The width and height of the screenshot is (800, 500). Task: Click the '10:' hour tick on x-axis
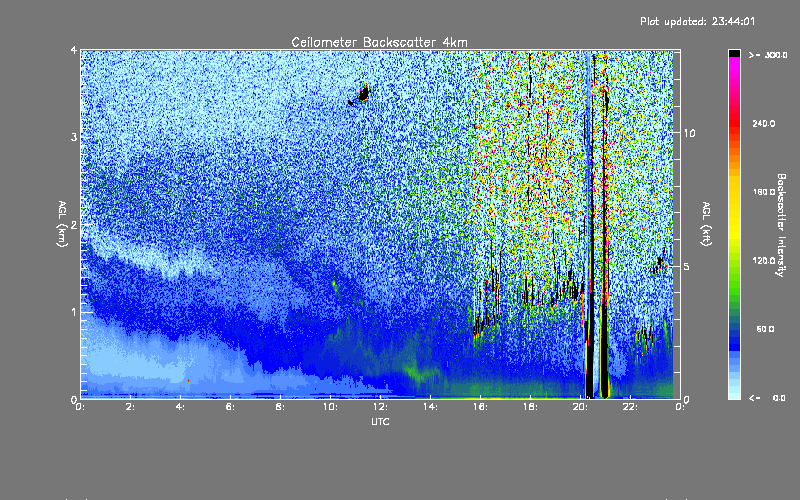point(330,407)
